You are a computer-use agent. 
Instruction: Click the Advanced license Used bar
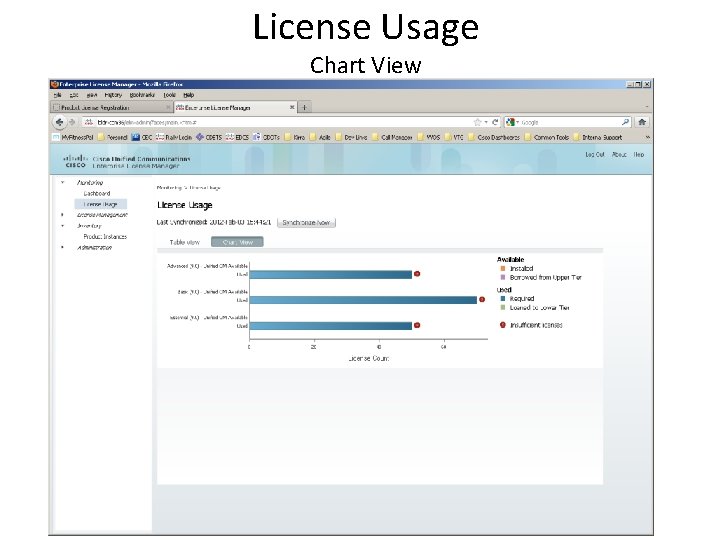coord(331,275)
